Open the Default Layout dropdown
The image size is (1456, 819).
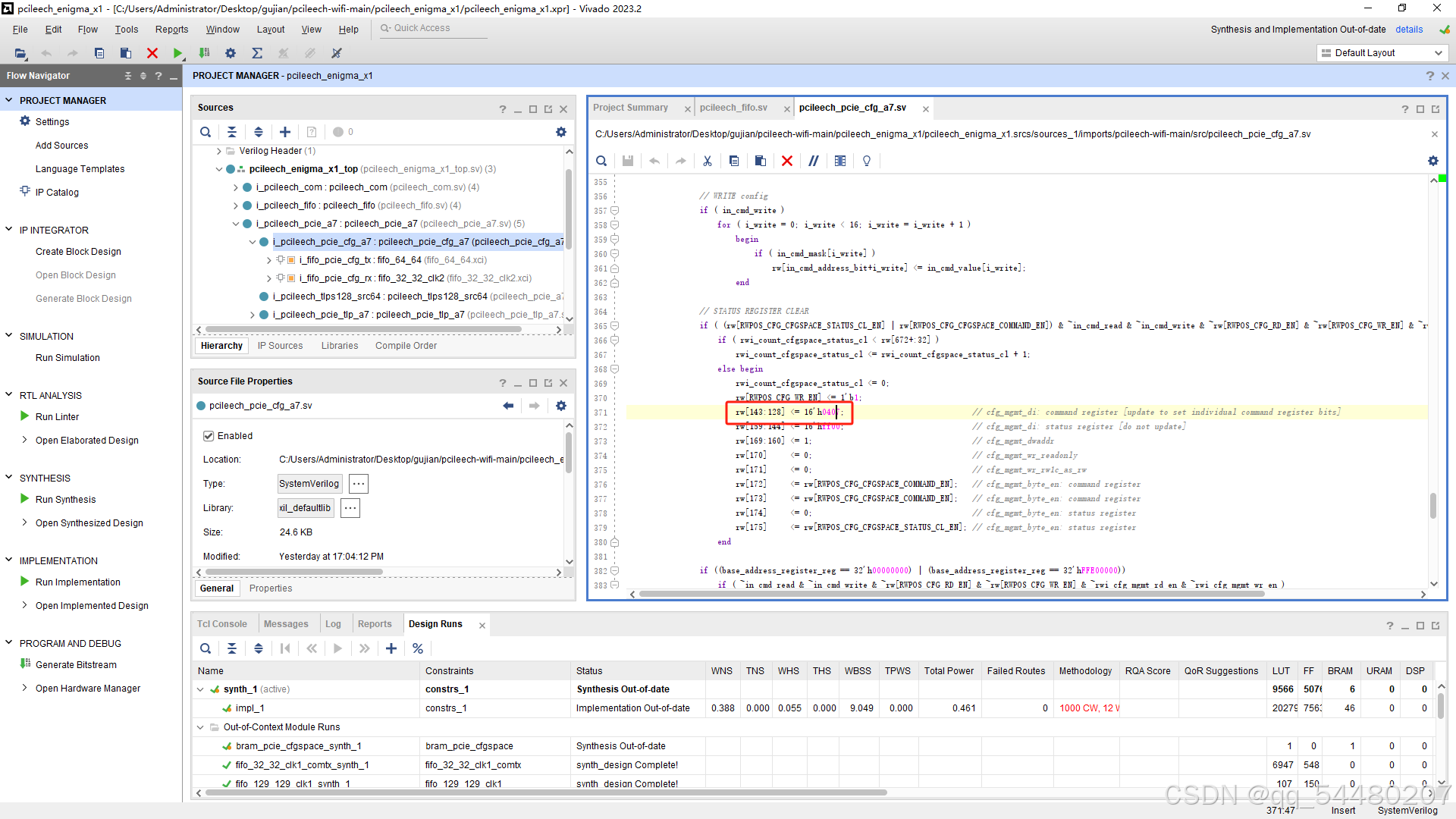[x=1382, y=53]
